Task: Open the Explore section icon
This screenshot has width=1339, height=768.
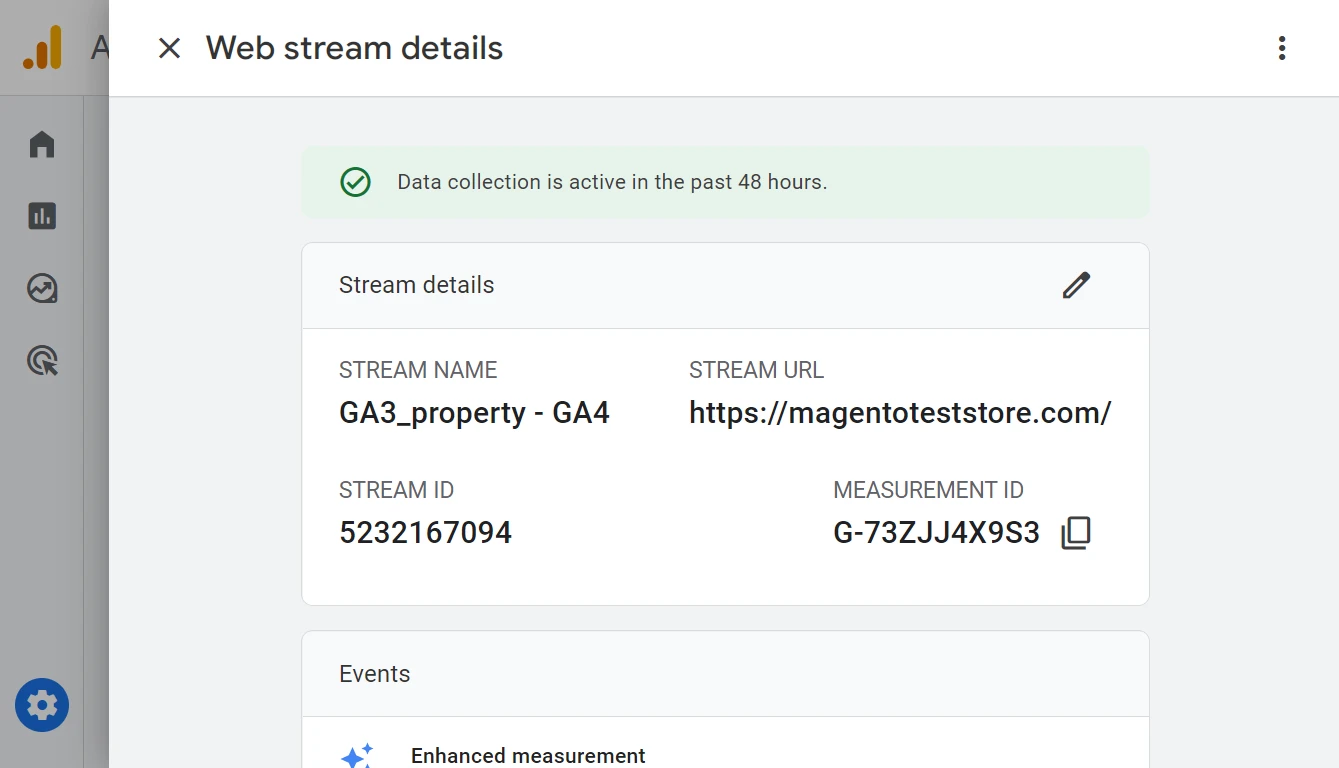Action: (x=42, y=289)
